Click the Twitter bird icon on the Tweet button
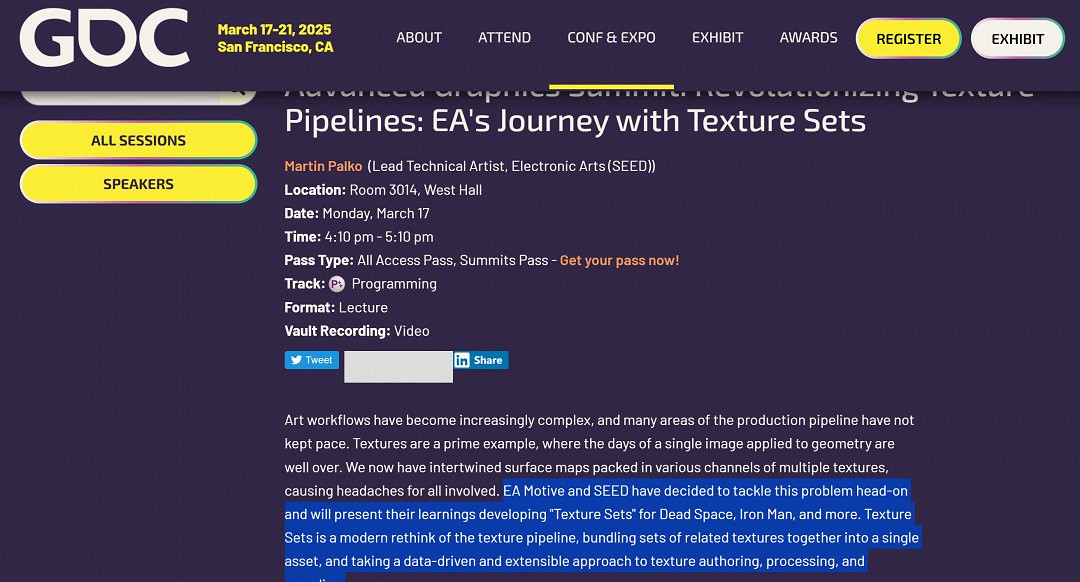The height and width of the screenshot is (582, 1080). point(296,360)
